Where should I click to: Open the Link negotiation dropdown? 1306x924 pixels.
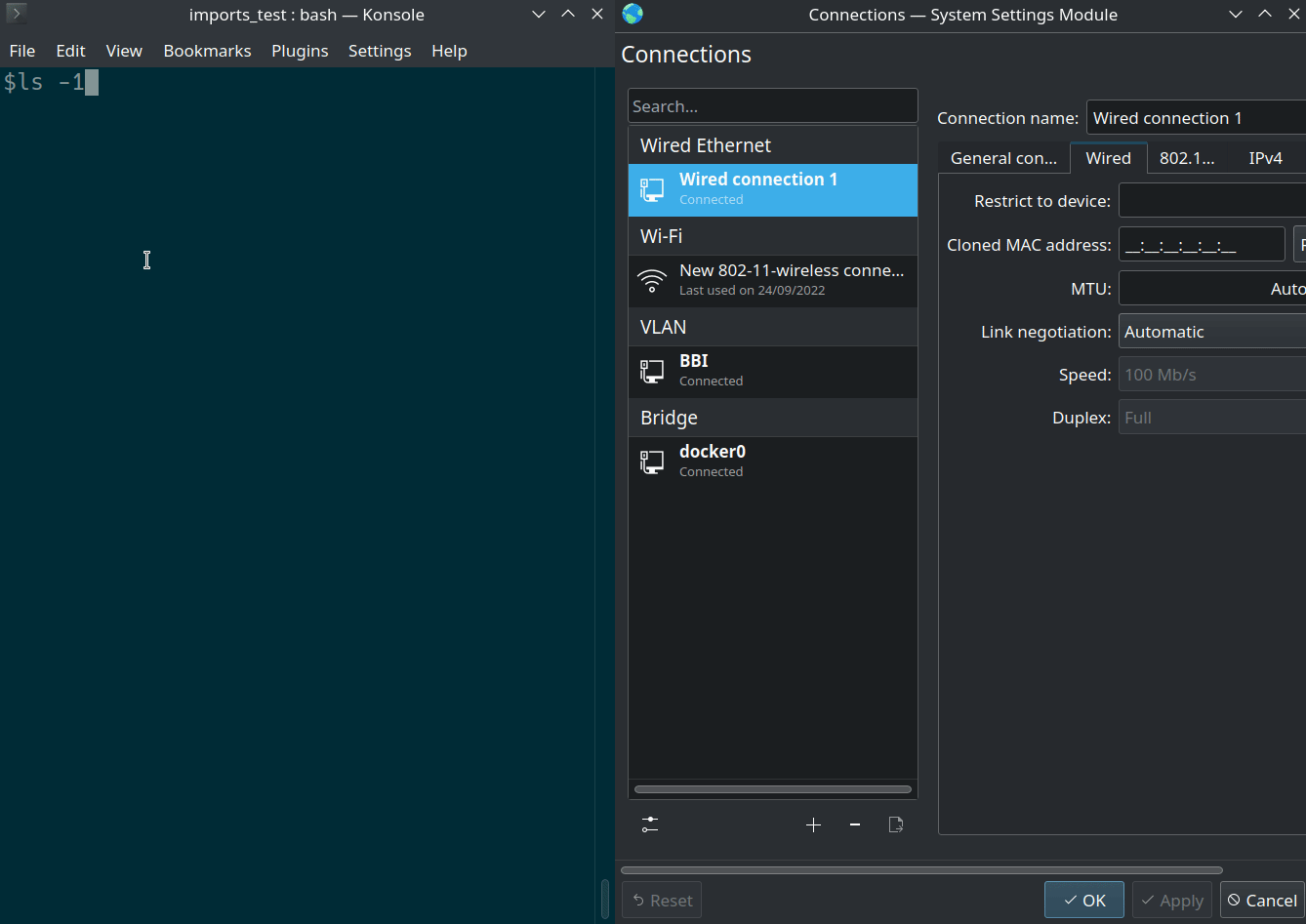pos(1211,332)
